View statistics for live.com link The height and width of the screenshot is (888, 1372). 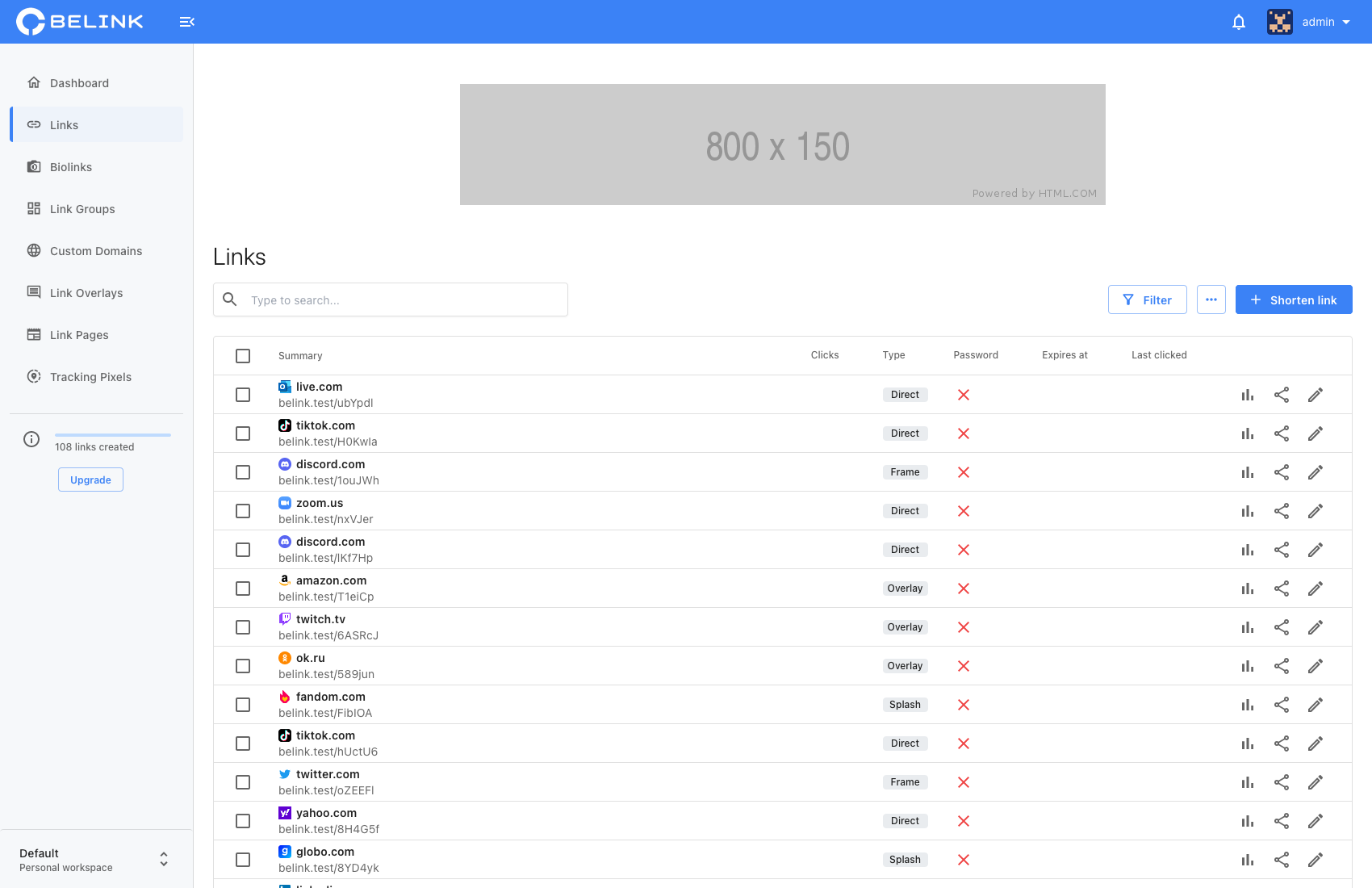[x=1248, y=395]
